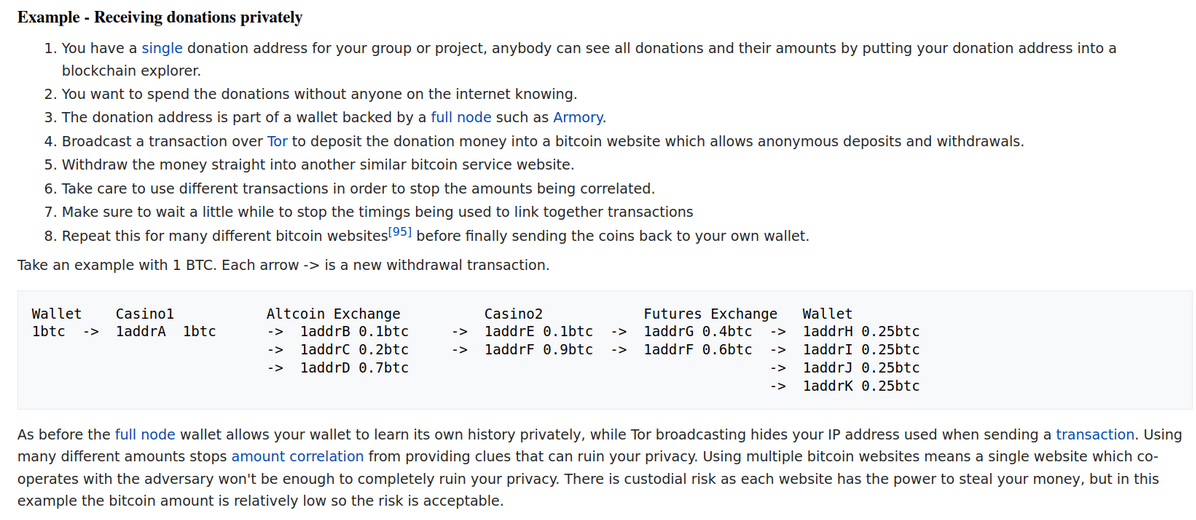Click the Casino1 column header in code block

[x=145, y=313]
